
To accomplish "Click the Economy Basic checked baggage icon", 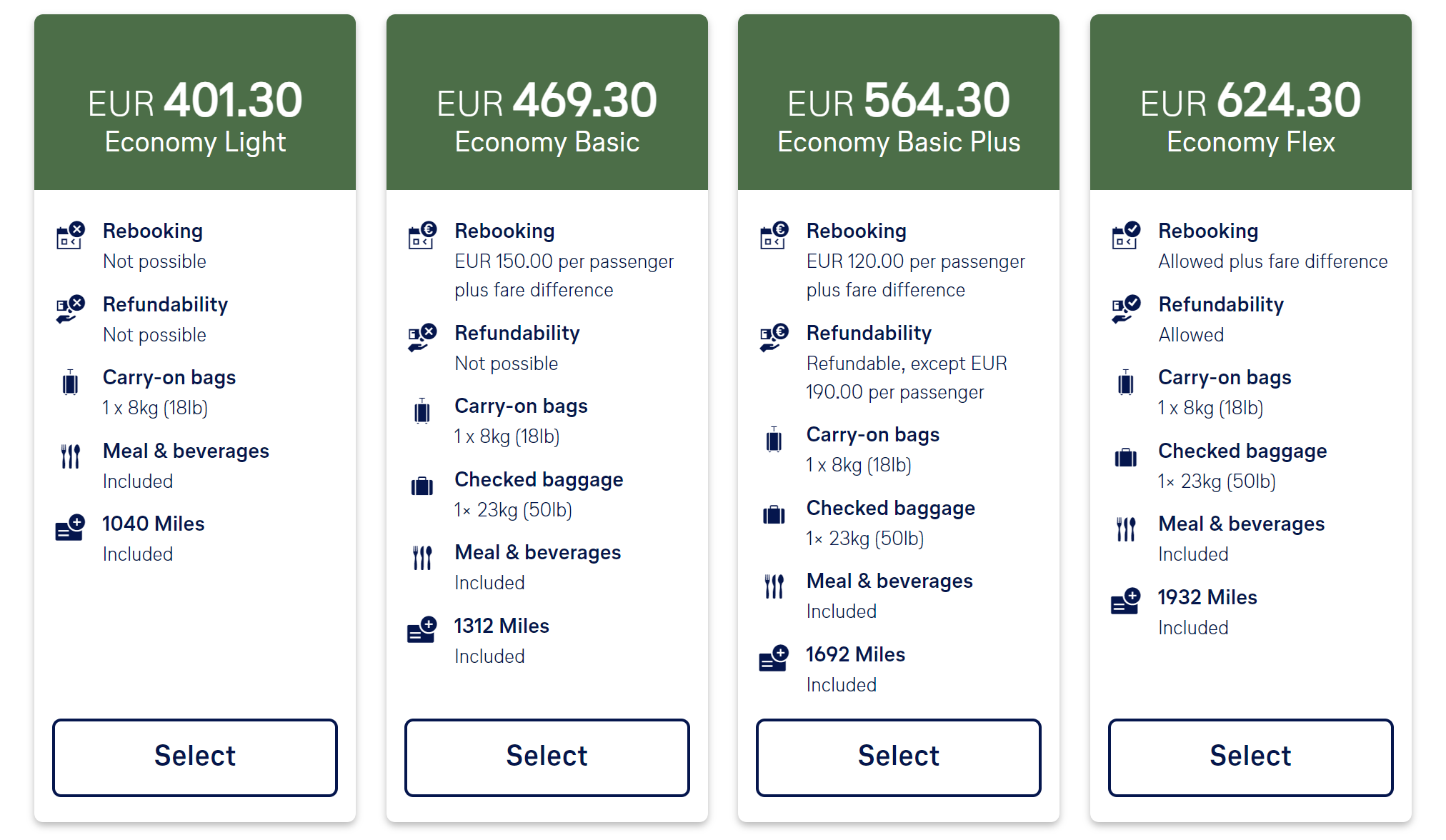I will click(422, 486).
